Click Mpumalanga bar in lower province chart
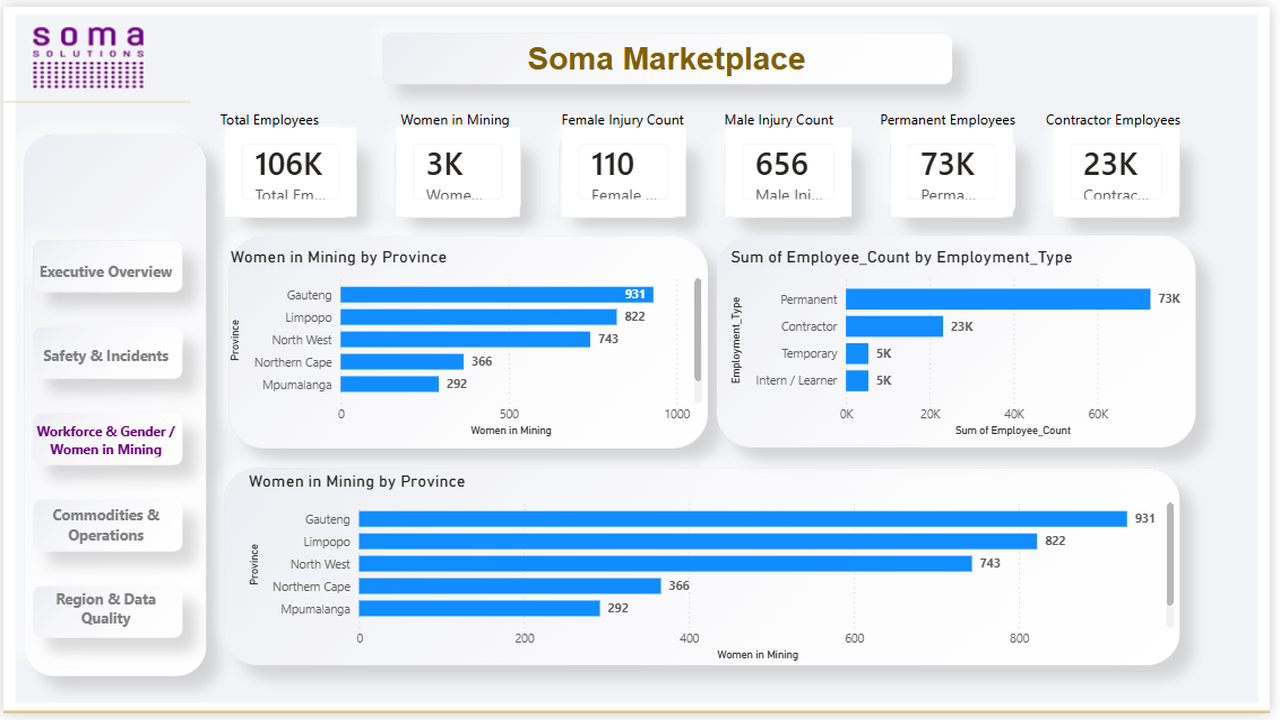The width and height of the screenshot is (1280, 720). (x=480, y=608)
